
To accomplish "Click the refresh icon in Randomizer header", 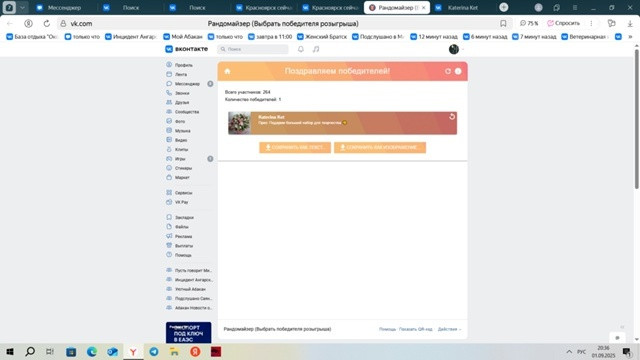I will click(448, 71).
